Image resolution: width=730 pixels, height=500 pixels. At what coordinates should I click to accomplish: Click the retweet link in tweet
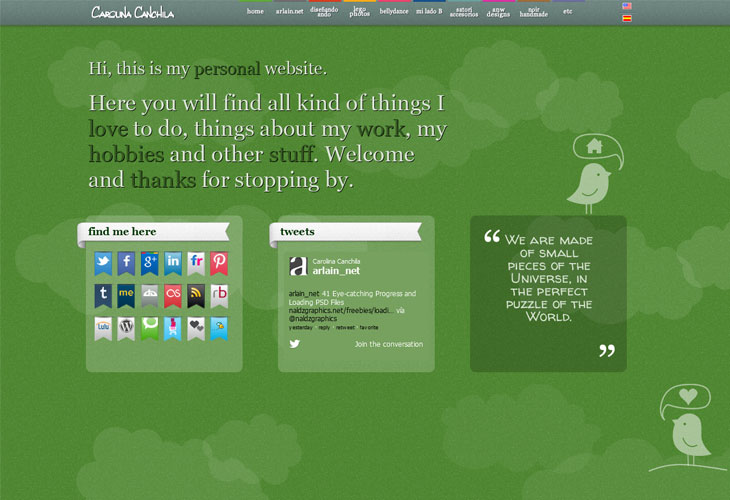(x=345, y=327)
